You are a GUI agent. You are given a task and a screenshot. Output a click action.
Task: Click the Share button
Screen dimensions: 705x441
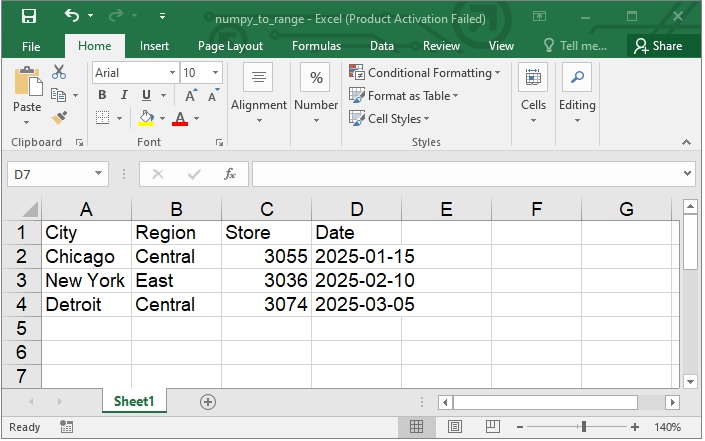[658, 46]
